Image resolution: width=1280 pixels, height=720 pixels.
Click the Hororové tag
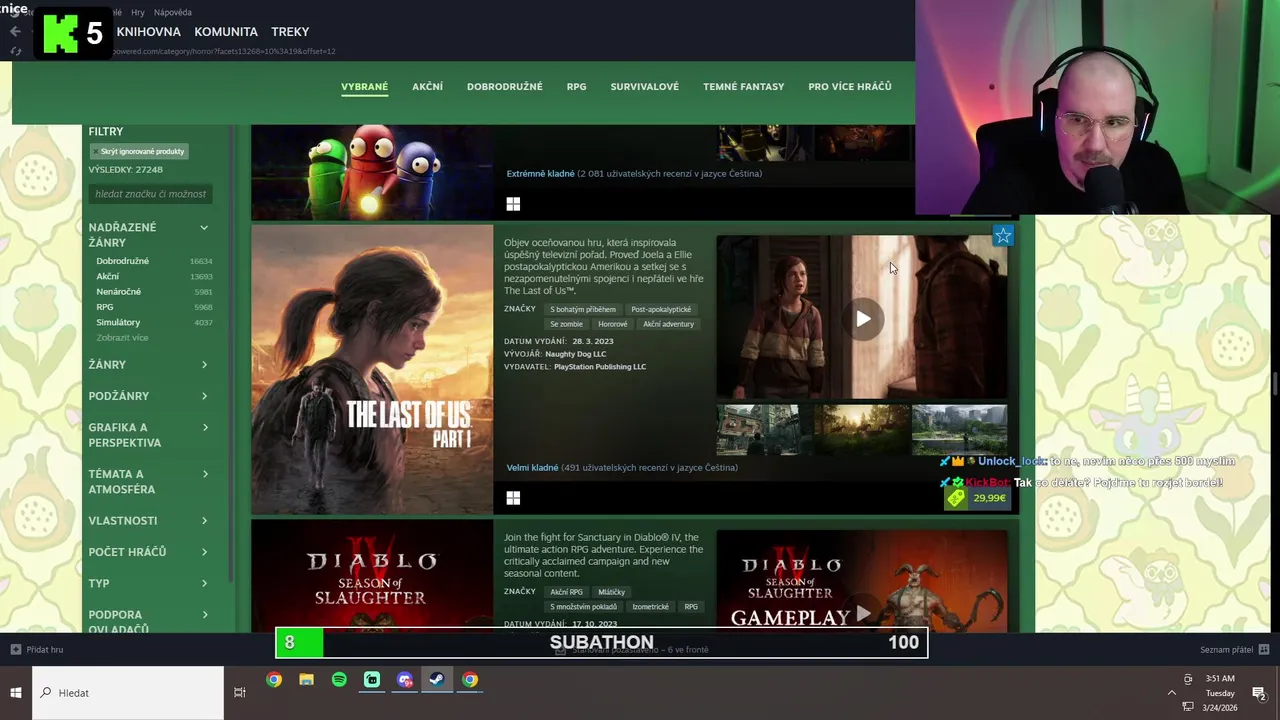coord(613,324)
